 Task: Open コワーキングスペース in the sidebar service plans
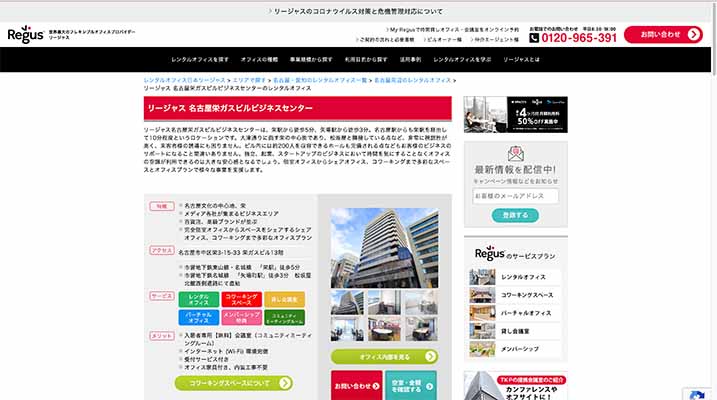pos(515,295)
